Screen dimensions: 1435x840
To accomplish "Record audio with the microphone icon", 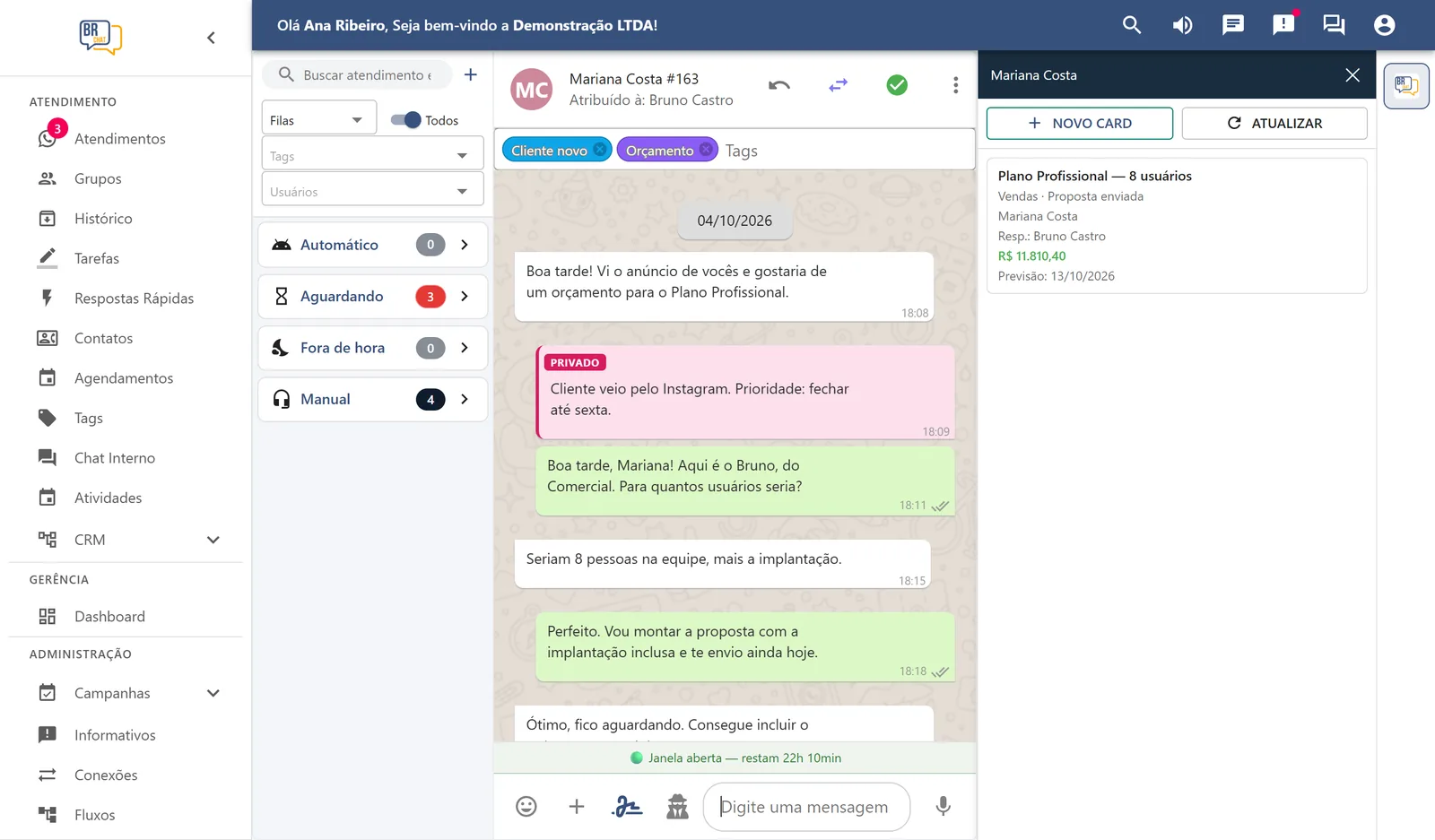I will [943, 807].
